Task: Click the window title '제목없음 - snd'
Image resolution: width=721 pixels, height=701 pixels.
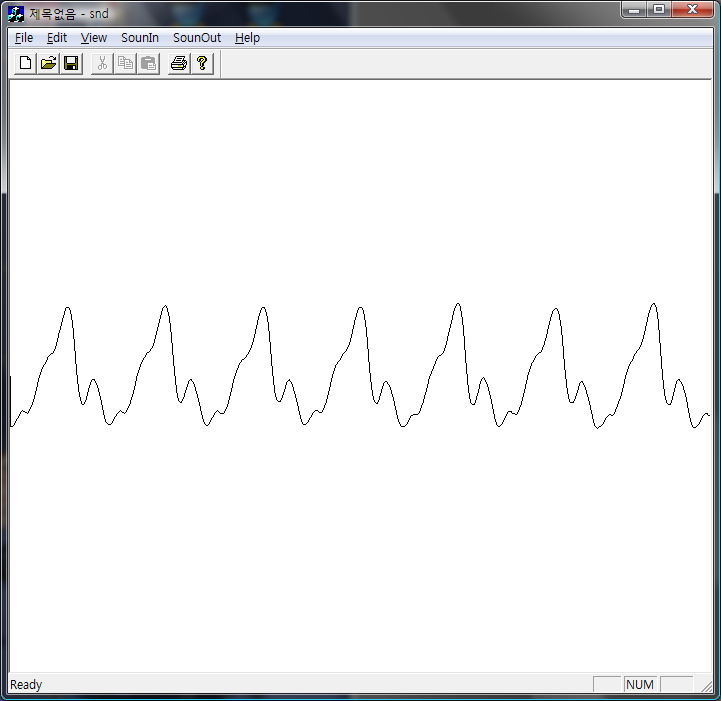Action: click(69, 14)
